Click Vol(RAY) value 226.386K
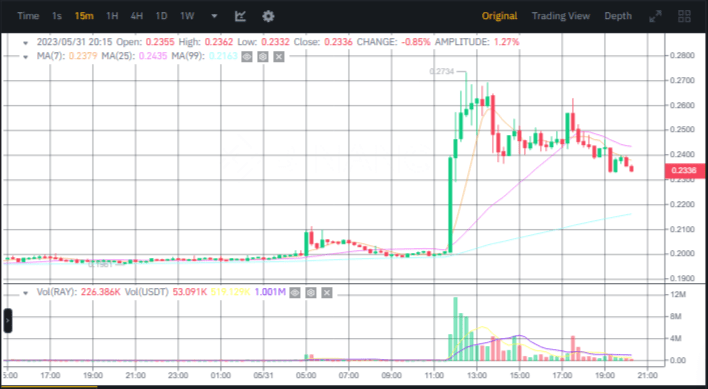 [100, 292]
